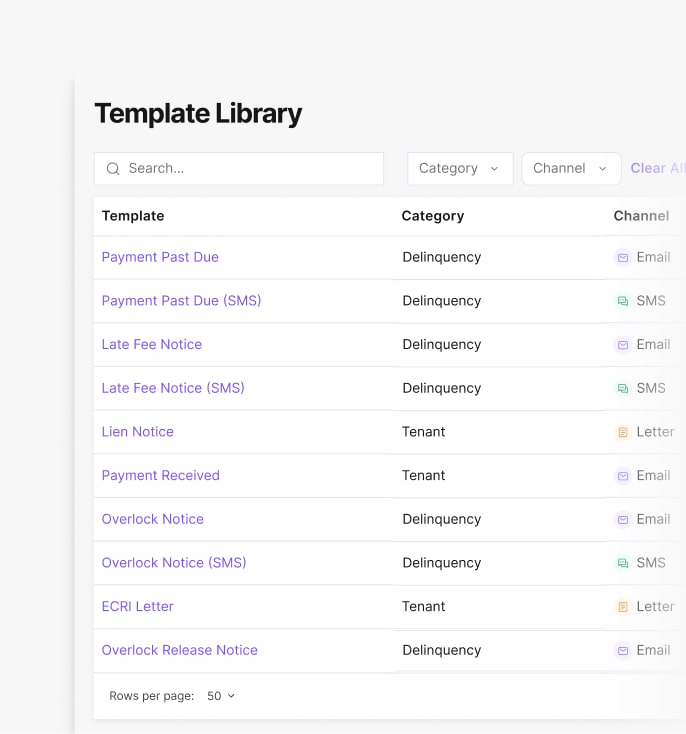Click the Template Library heading

(198, 114)
